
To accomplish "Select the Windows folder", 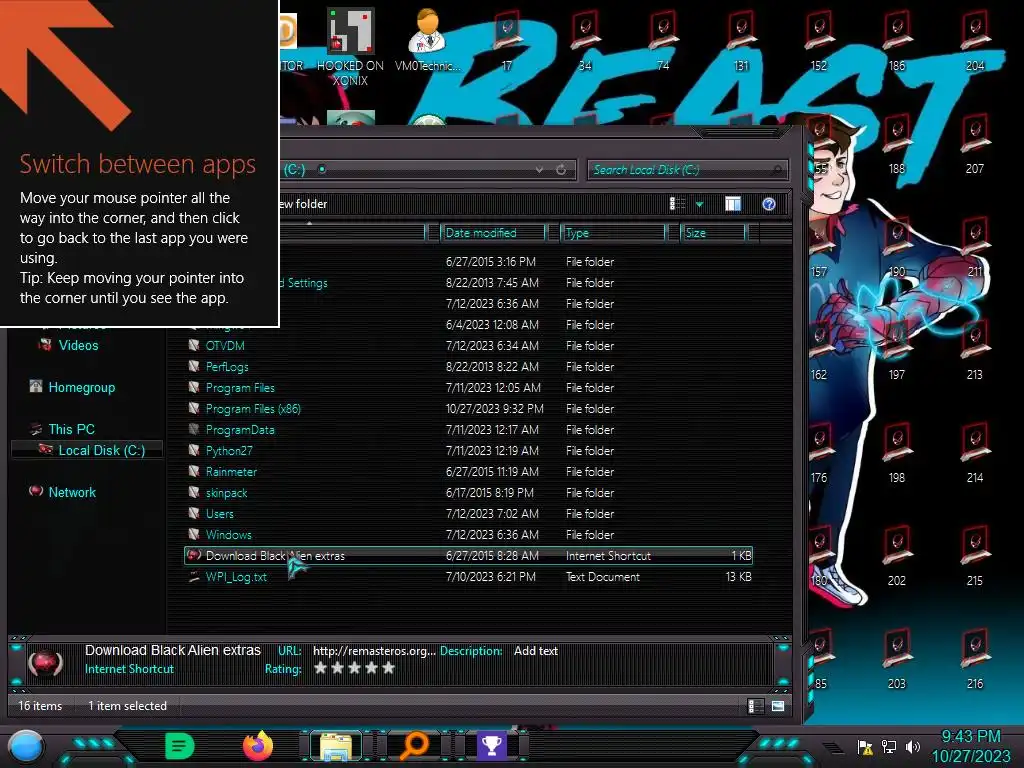I will click(x=468, y=534).
